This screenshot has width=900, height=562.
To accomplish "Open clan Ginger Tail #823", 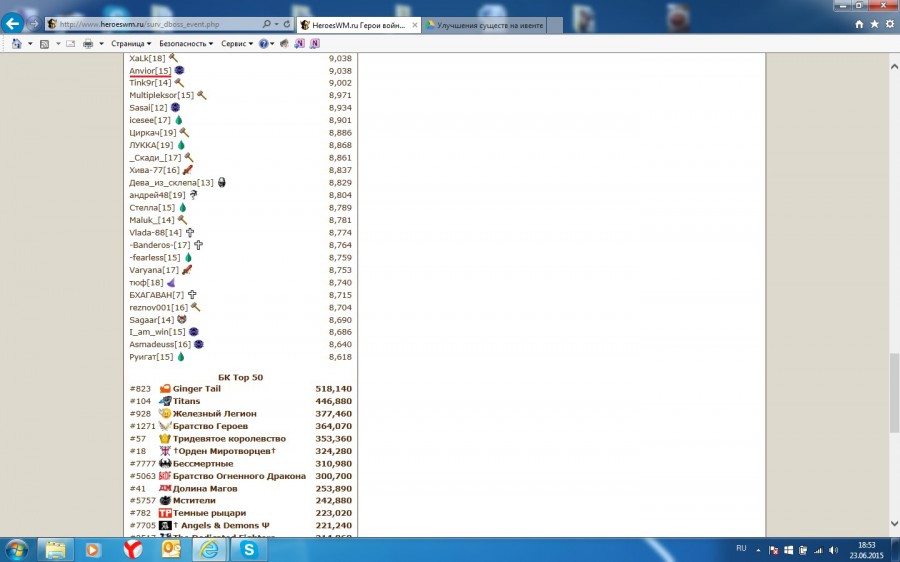I will (x=197, y=389).
